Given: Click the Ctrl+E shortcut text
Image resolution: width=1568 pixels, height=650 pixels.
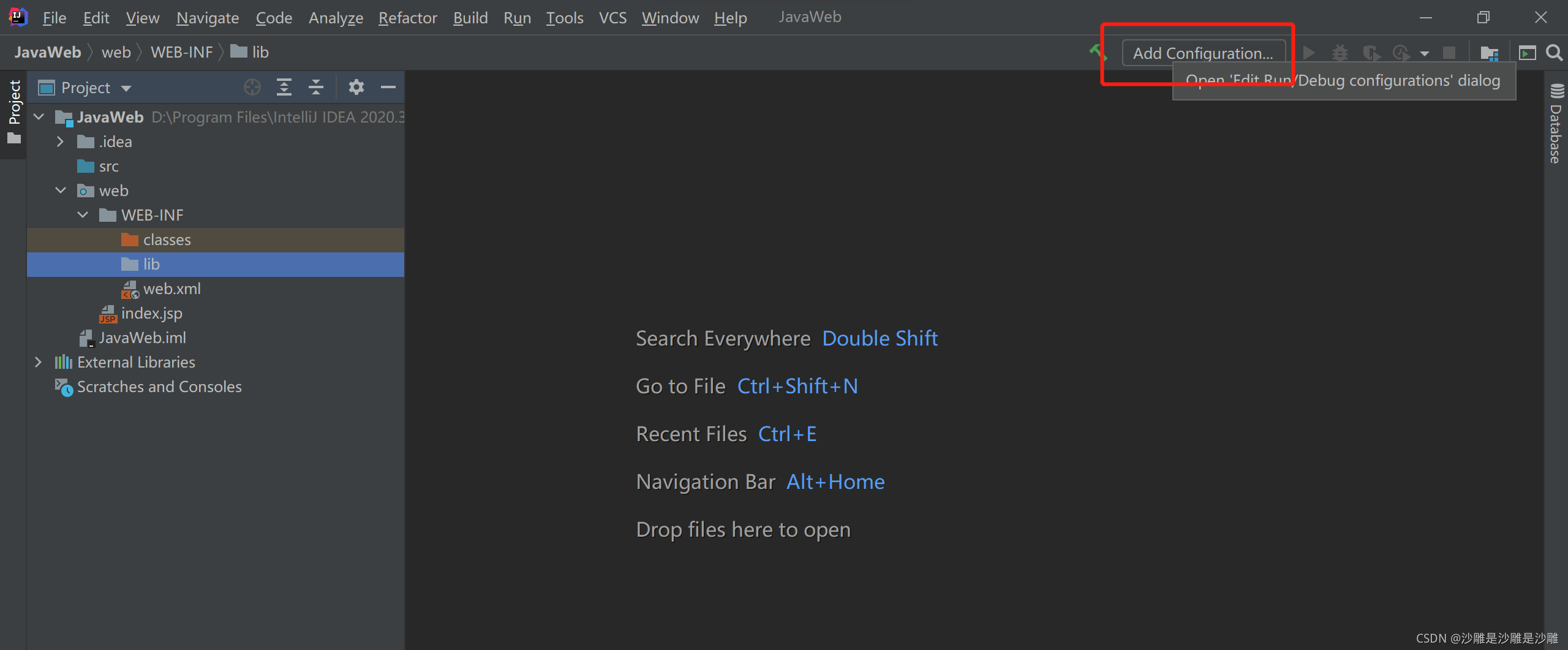Looking at the screenshot, I should tap(787, 434).
